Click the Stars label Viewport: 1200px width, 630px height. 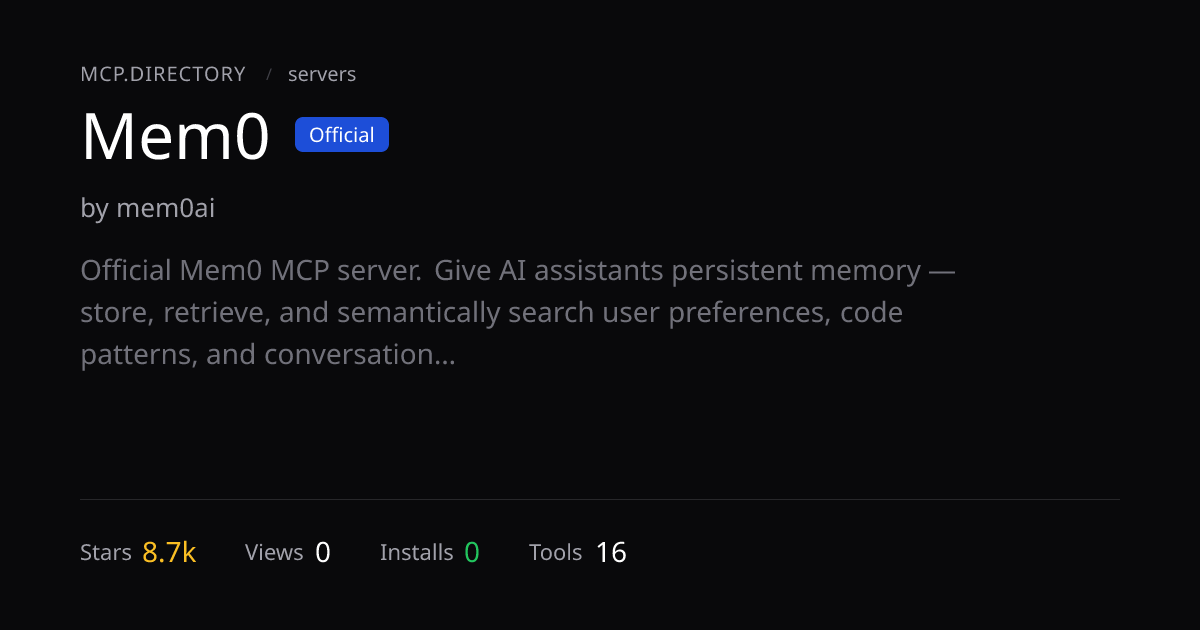click(106, 552)
